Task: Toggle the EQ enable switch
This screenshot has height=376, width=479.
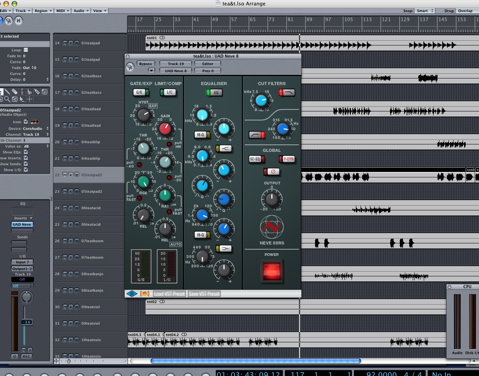Action: (x=214, y=93)
